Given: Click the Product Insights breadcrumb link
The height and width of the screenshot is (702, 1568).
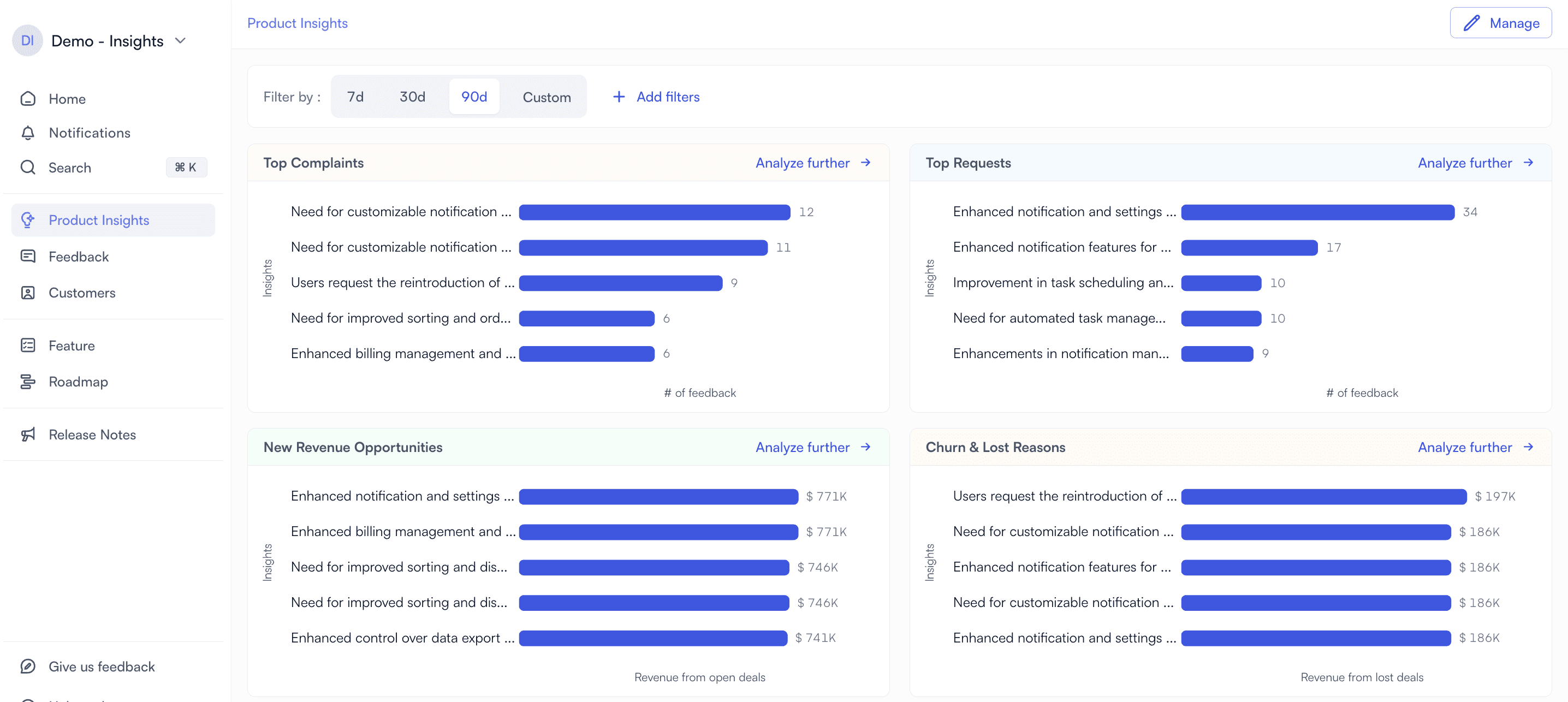Looking at the screenshot, I should (297, 23).
